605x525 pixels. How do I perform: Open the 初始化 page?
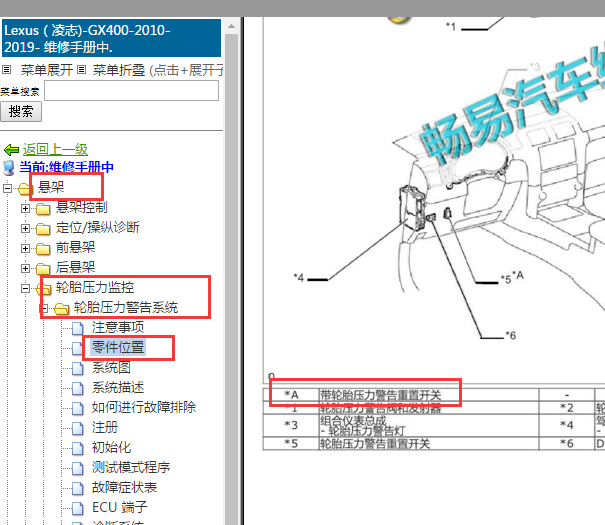[111, 448]
